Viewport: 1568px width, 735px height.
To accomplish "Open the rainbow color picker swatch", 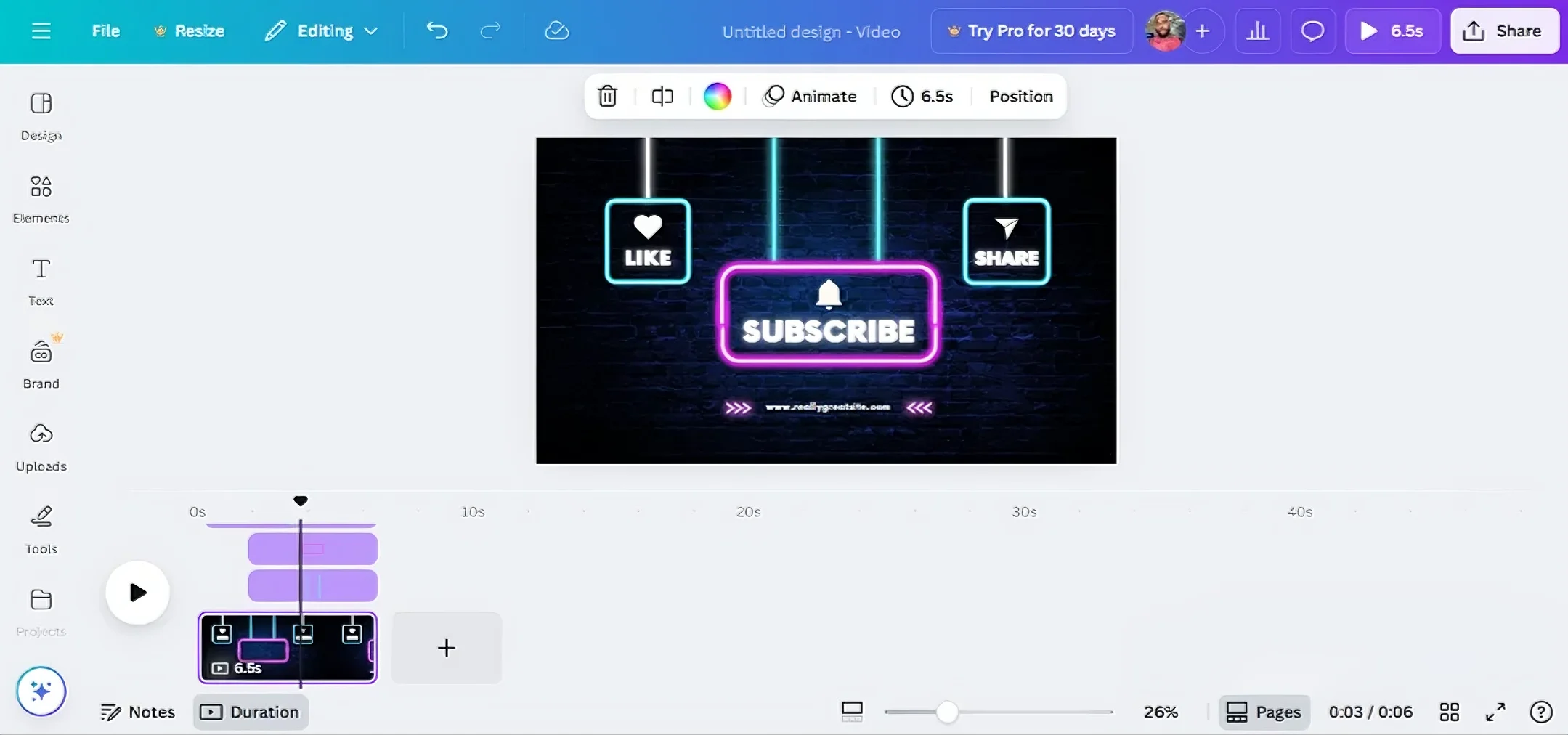I will click(718, 96).
